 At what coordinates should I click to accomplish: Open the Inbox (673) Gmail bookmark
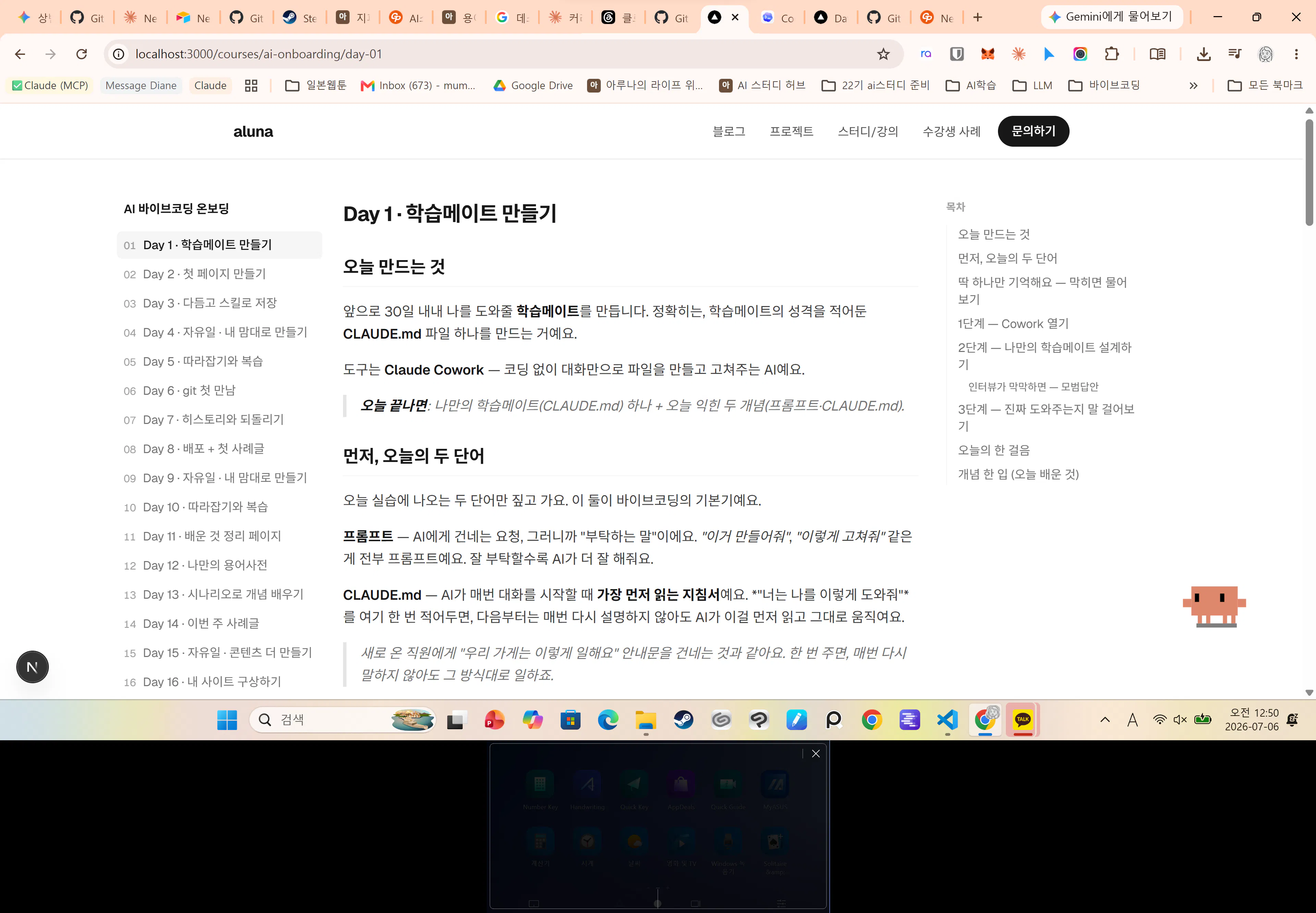coord(418,85)
